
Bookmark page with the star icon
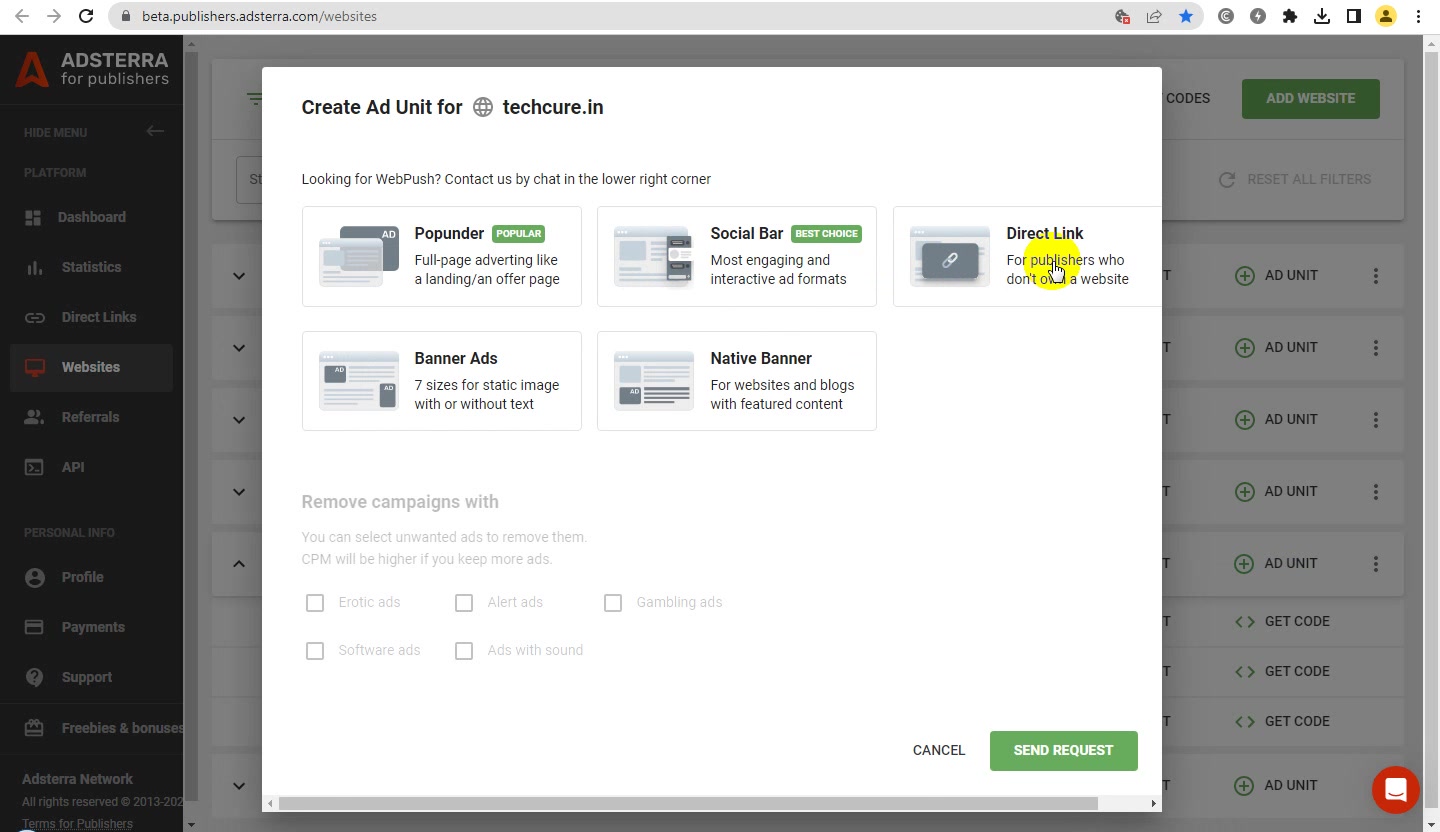(x=1186, y=16)
